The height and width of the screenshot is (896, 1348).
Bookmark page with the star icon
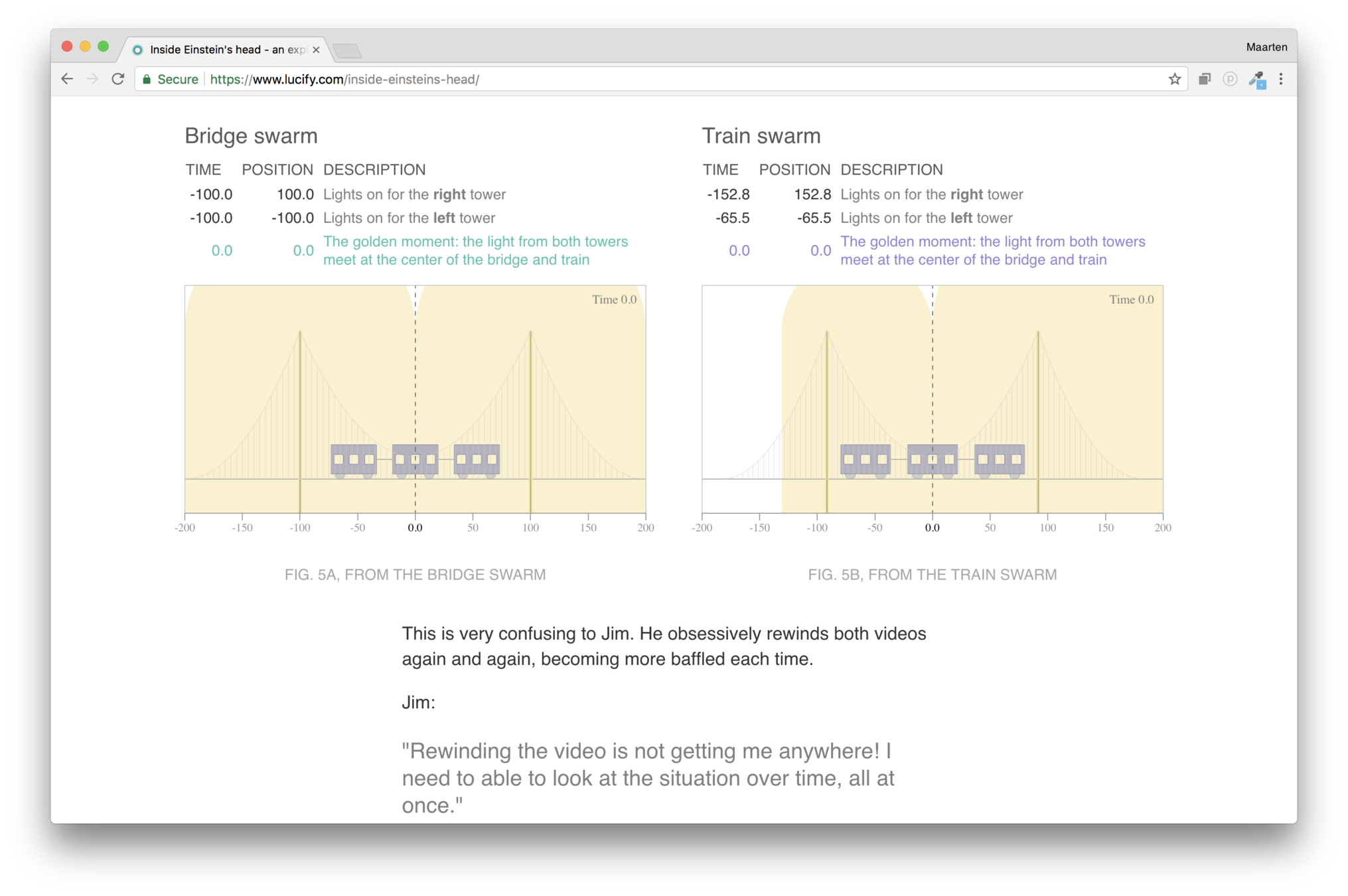[1174, 79]
